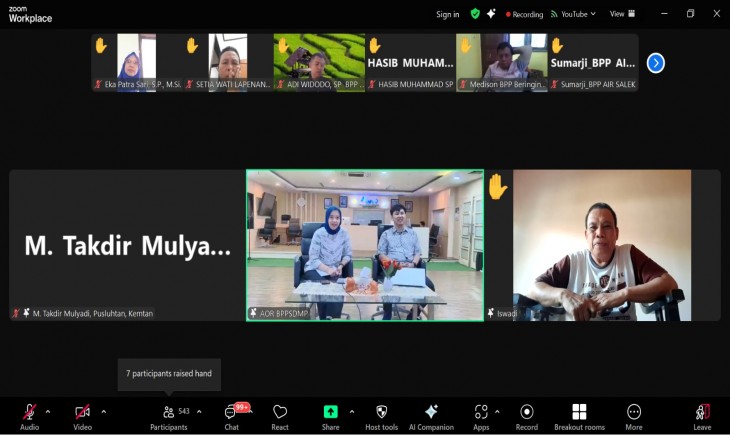
Task: Open Host tools shield menu
Action: (381, 416)
